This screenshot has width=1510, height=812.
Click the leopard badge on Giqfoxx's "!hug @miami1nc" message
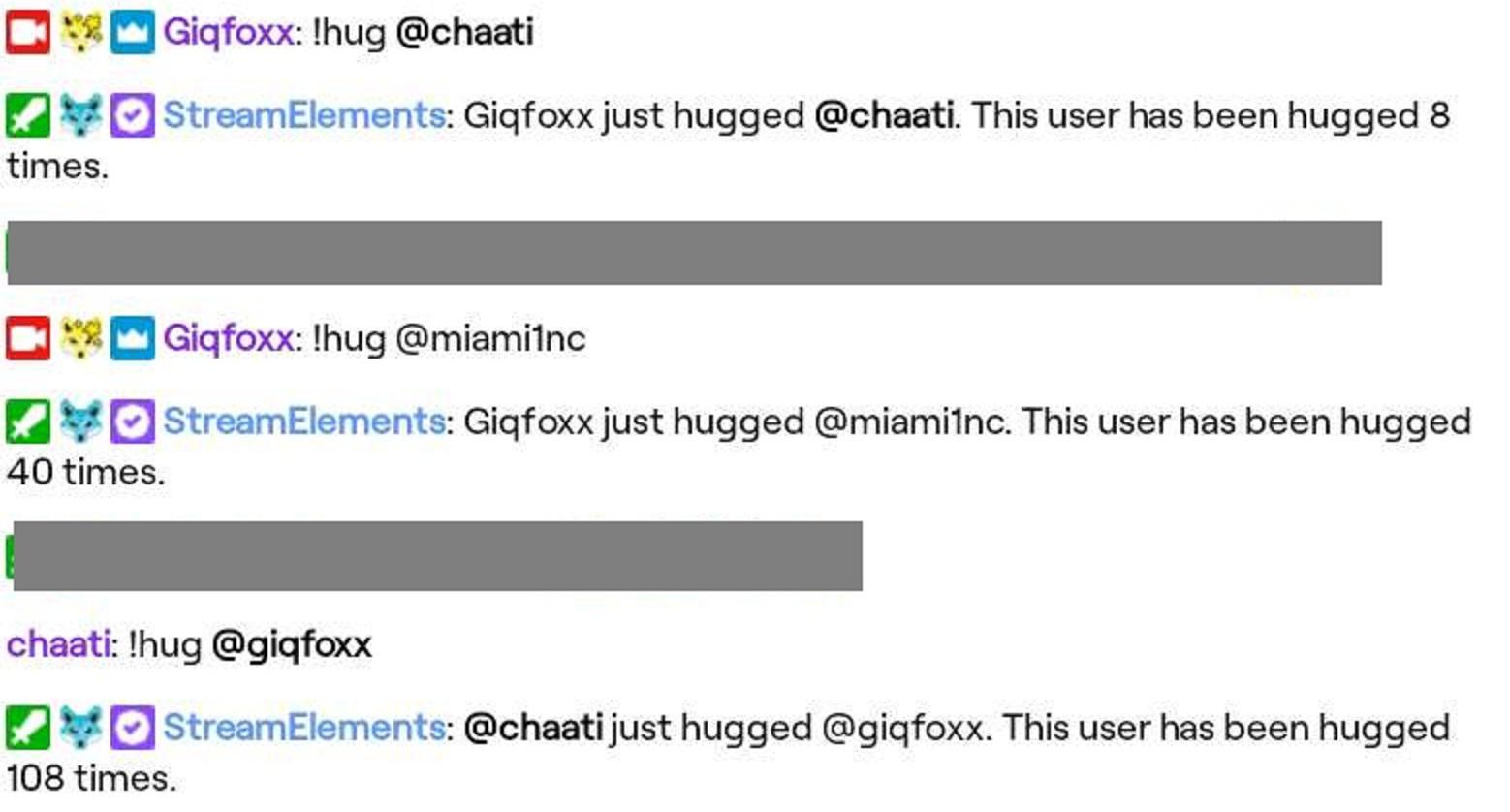tap(80, 339)
